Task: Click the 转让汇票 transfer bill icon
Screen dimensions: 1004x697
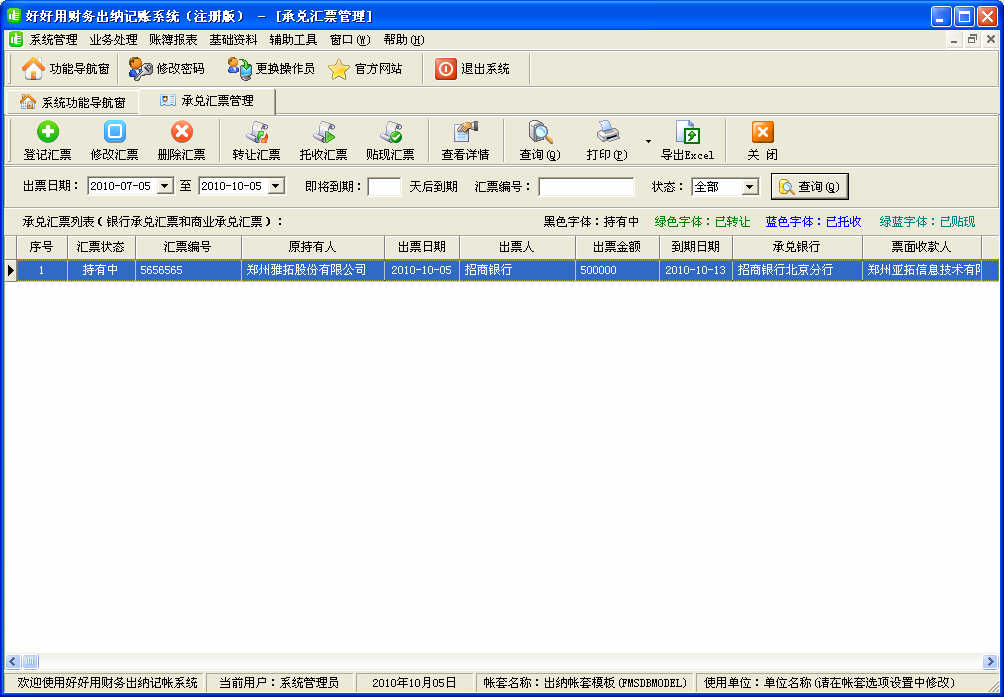Action: click(256, 132)
